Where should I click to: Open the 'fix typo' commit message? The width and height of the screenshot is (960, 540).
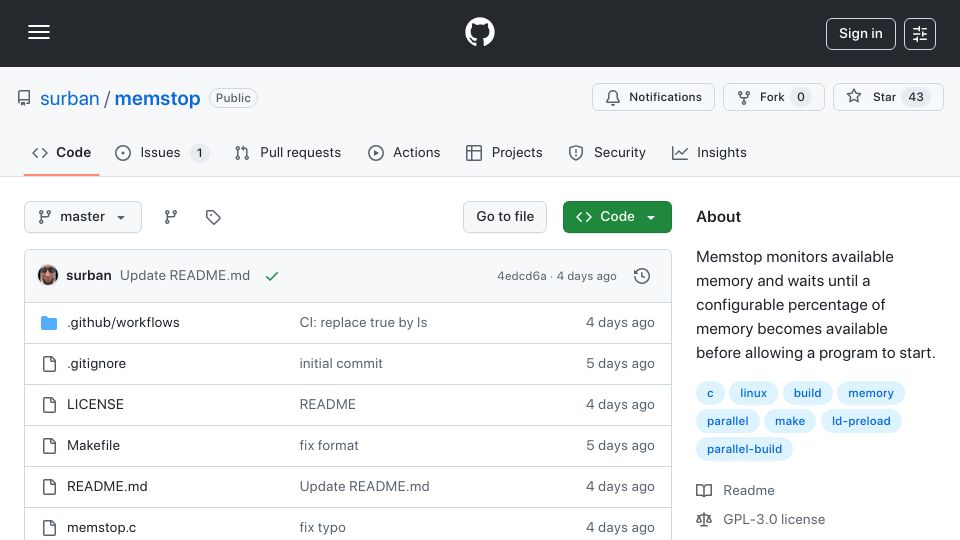pyautogui.click(x=323, y=528)
